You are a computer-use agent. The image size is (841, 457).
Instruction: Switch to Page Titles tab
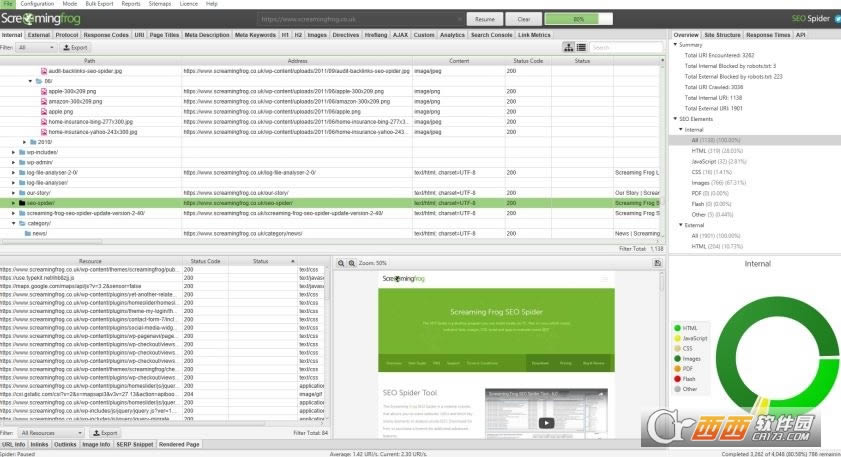pos(164,35)
